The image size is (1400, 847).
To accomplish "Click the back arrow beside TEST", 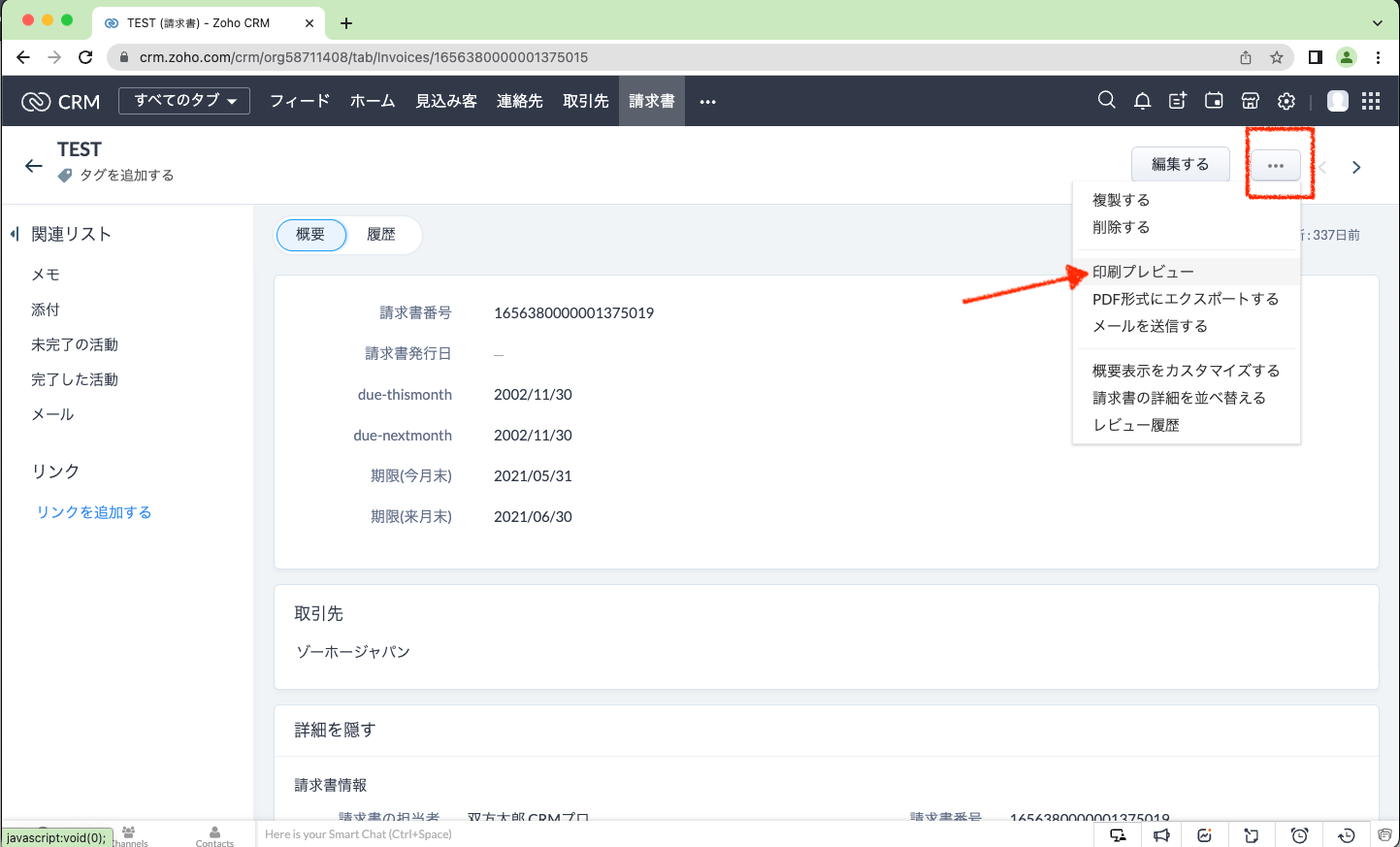I will click(x=34, y=166).
